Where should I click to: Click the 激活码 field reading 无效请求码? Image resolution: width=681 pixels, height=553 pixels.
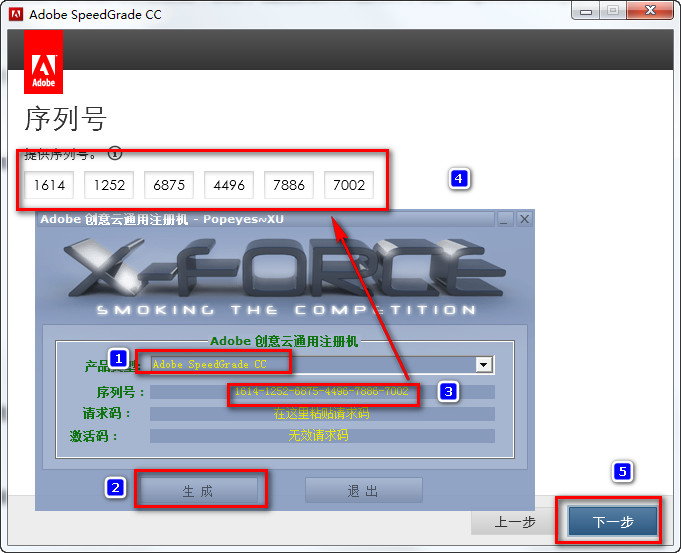[322, 435]
